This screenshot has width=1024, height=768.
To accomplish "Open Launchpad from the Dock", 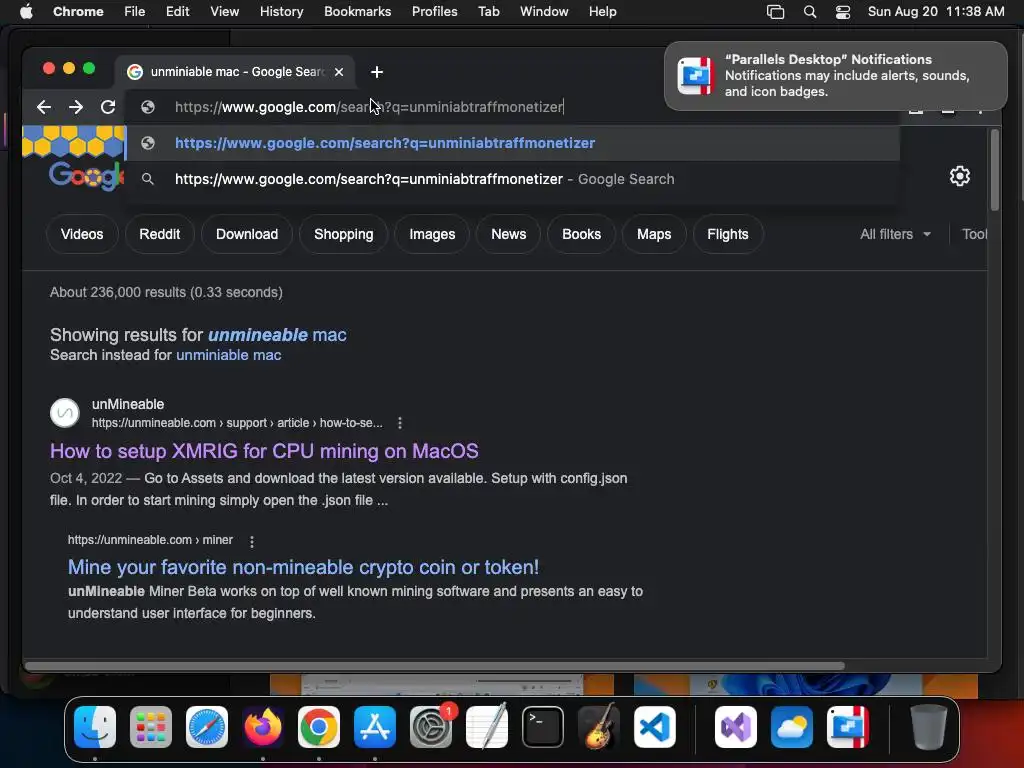I will click(x=151, y=727).
